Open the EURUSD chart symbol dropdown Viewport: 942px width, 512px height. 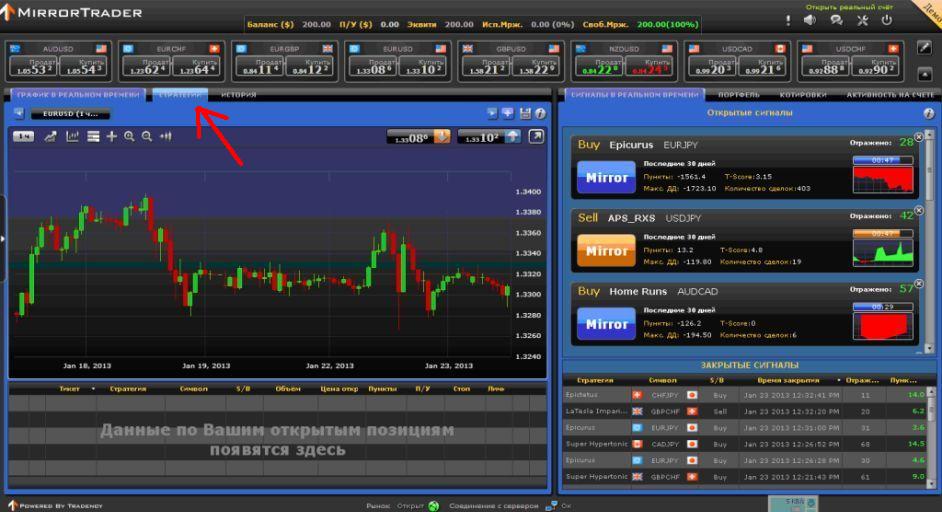[71, 114]
